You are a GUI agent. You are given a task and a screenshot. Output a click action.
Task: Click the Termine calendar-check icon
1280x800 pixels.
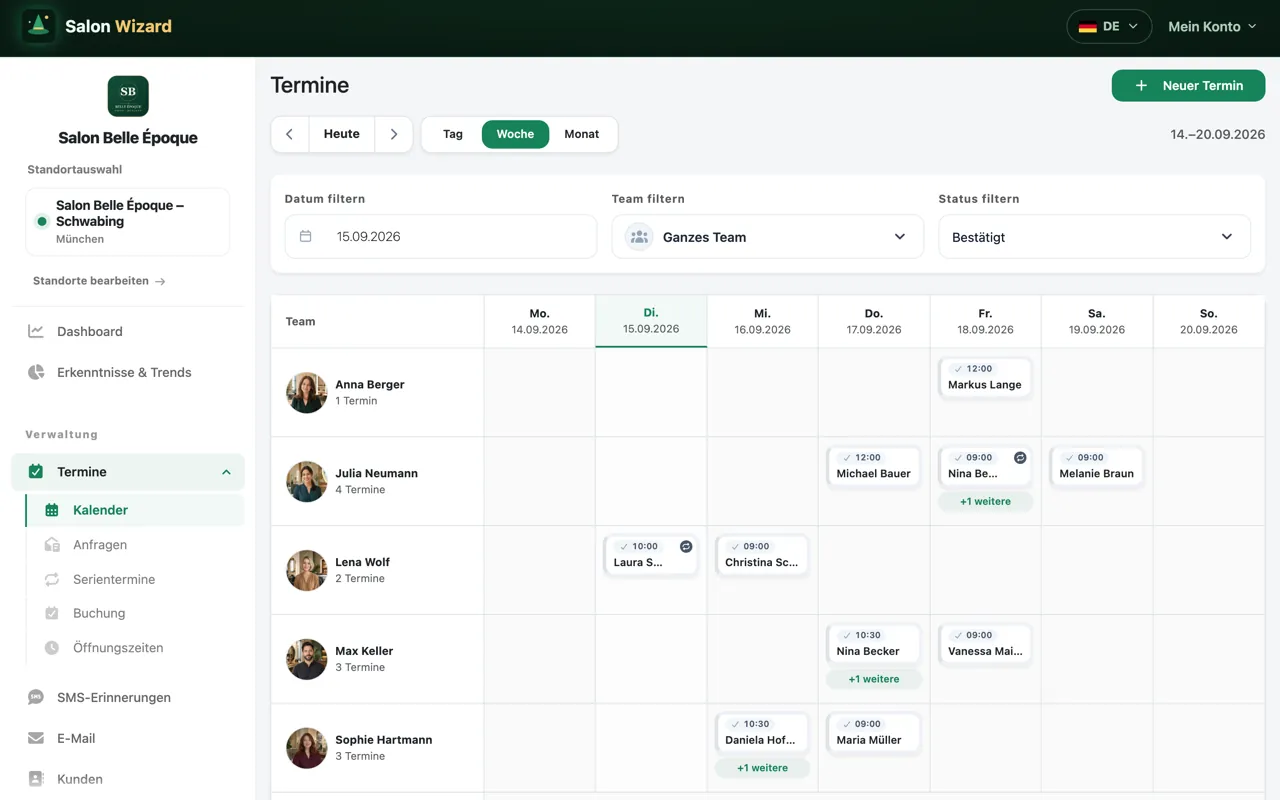pyautogui.click(x=36, y=472)
